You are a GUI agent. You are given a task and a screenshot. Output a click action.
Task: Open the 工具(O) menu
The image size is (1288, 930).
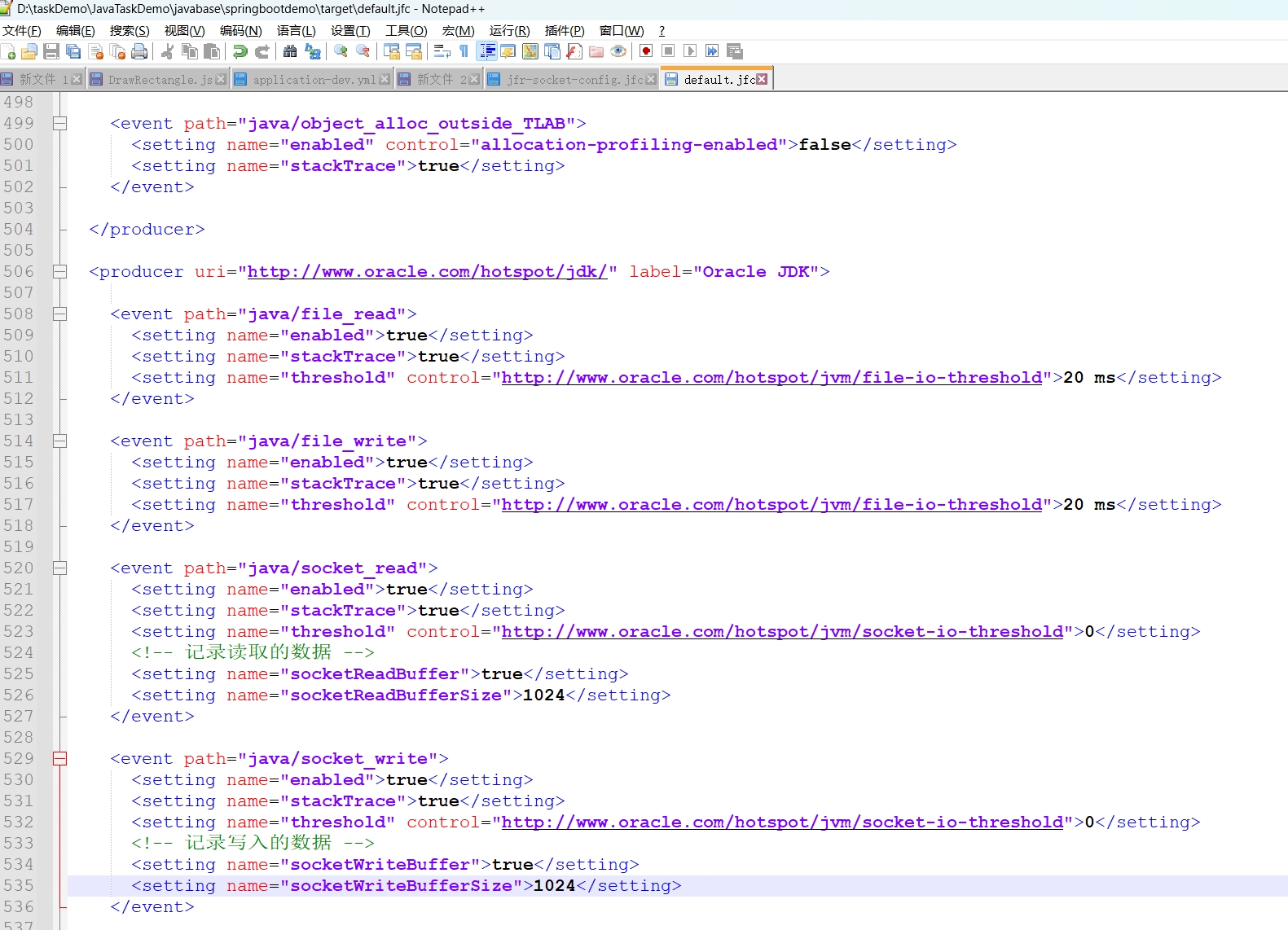(406, 31)
